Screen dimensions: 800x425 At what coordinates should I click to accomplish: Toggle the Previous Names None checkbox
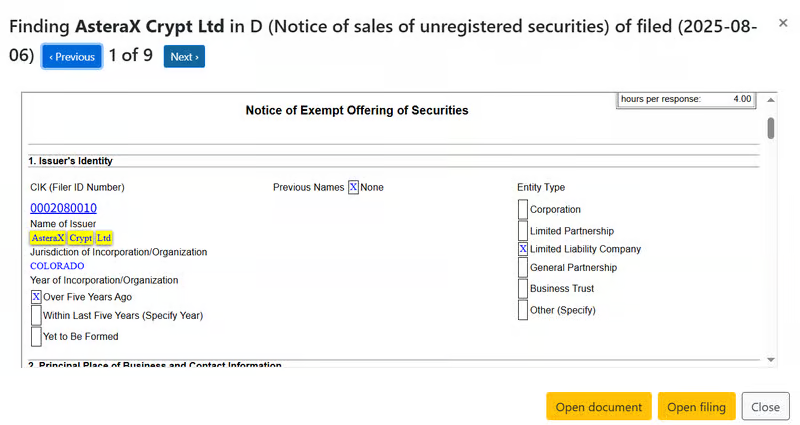pos(354,187)
